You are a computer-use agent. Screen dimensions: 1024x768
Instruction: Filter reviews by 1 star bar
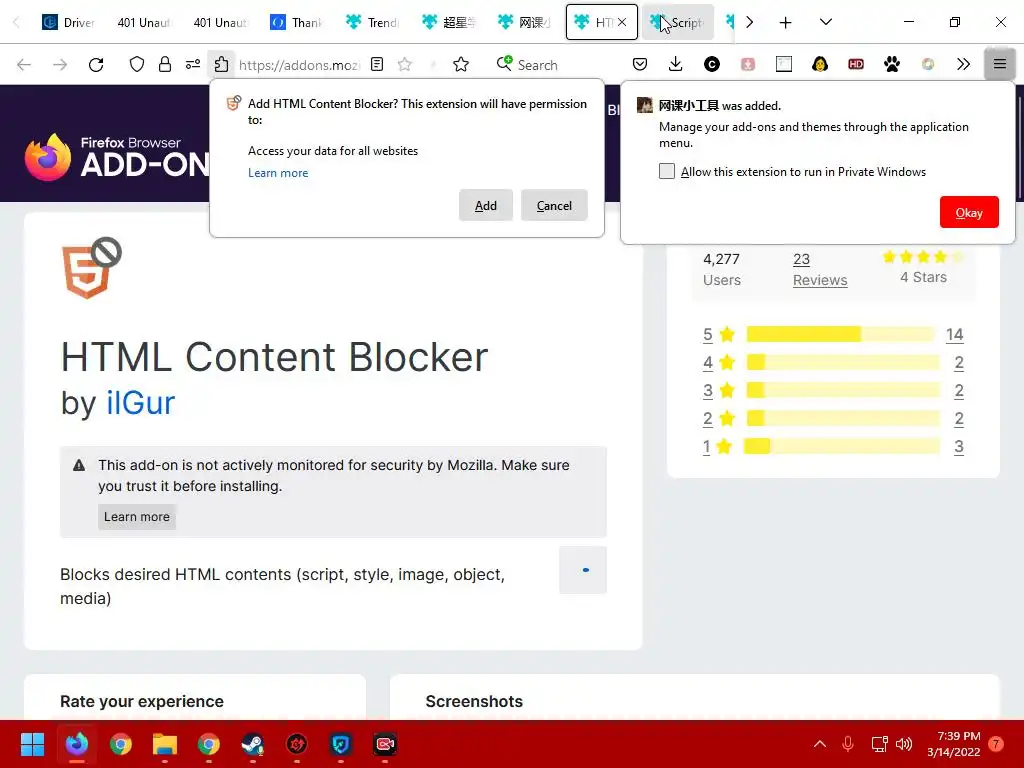pyautogui.click(x=841, y=447)
